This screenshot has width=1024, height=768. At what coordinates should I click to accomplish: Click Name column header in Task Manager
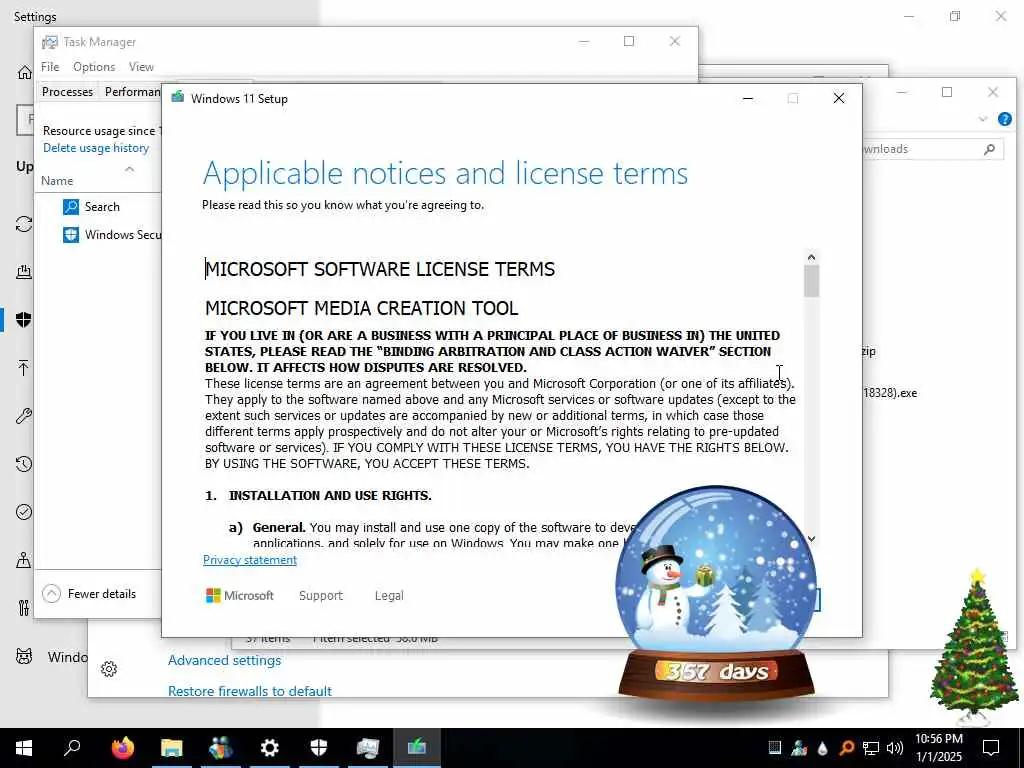(57, 181)
